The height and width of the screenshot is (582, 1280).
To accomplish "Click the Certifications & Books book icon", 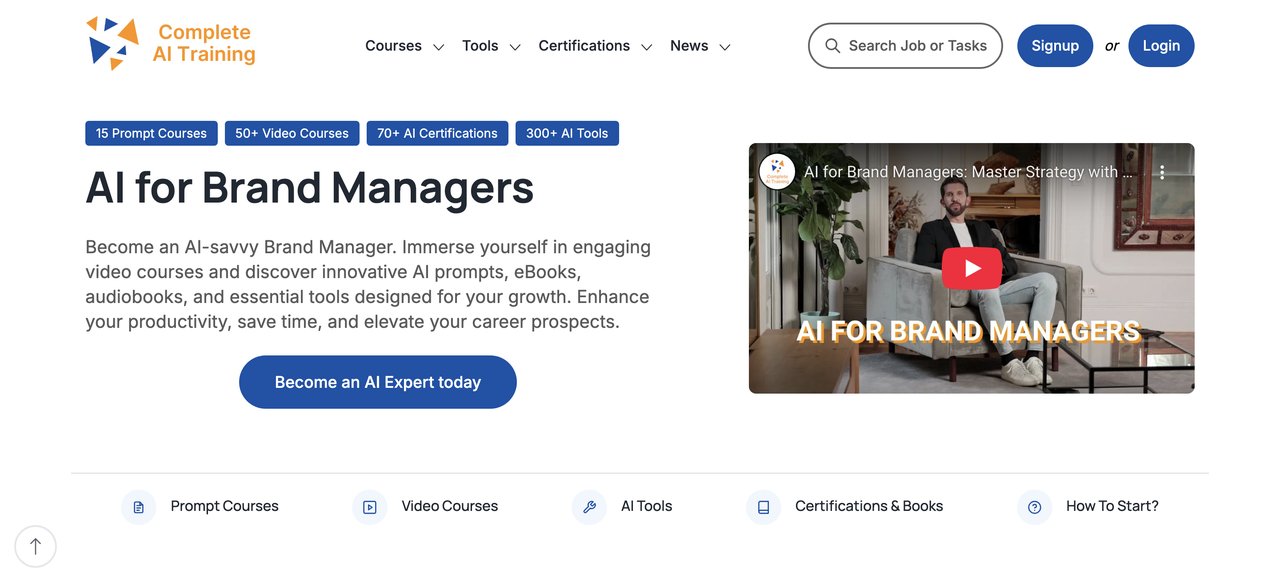I will coord(763,507).
